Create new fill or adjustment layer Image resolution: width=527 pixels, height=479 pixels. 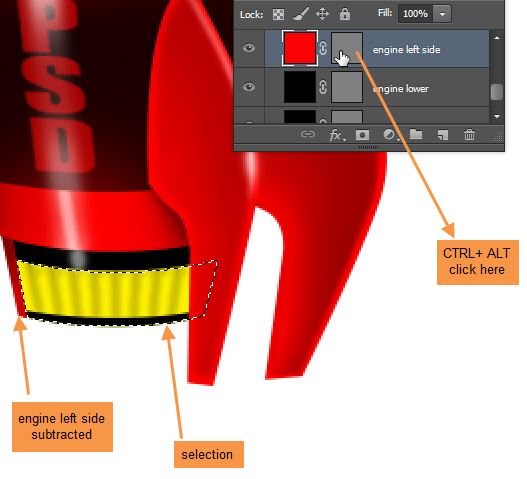coord(390,135)
